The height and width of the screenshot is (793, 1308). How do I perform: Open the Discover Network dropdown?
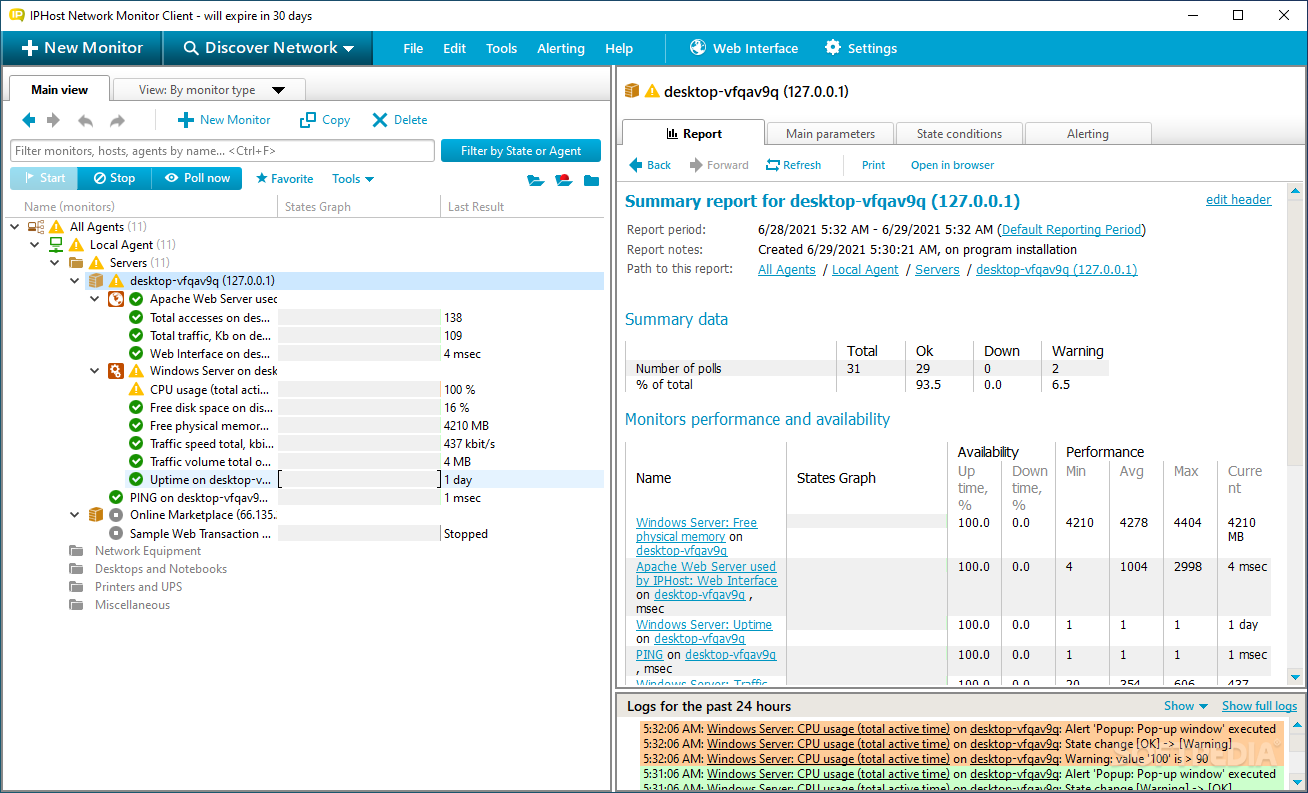(267, 48)
